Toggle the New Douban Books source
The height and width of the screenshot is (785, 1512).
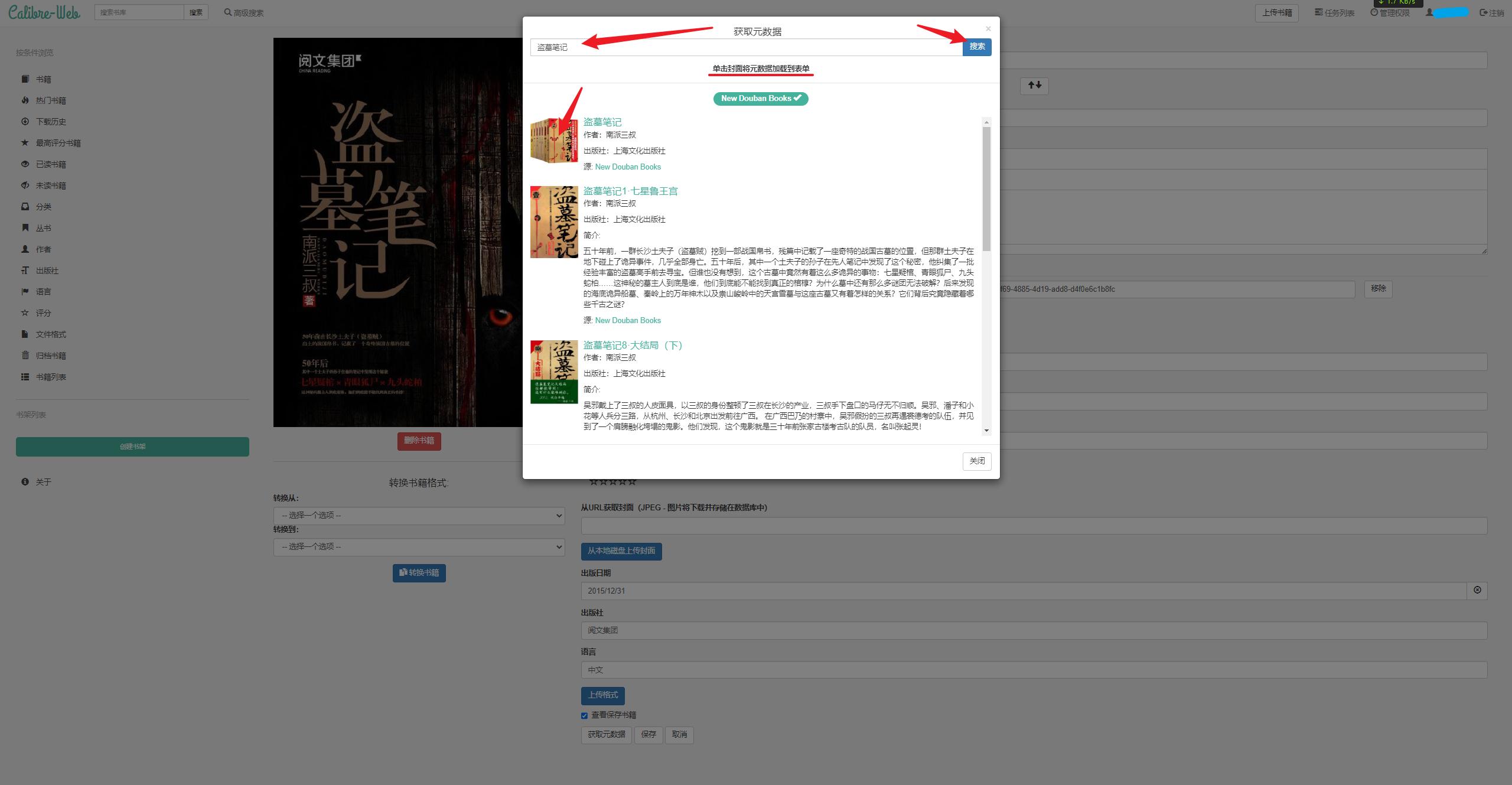[x=760, y=99]
